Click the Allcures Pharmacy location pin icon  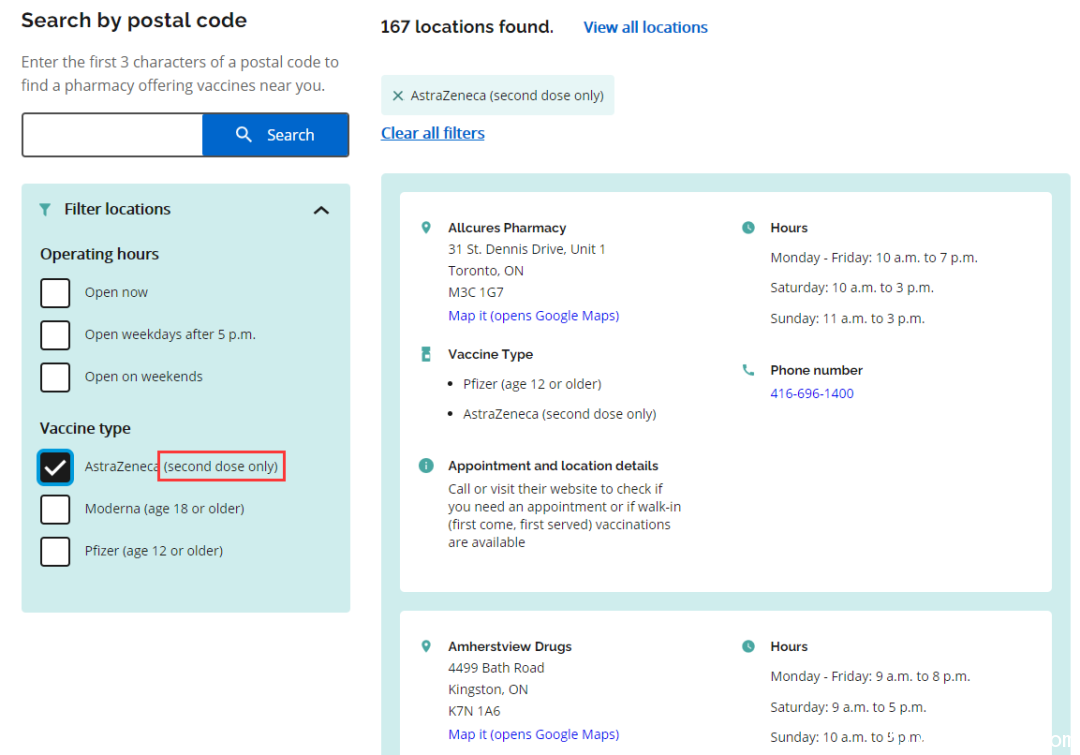click(426, 227)
